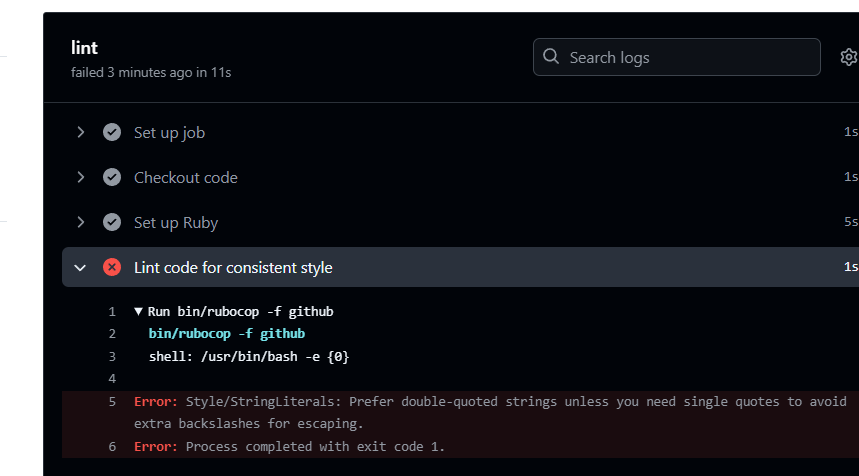Screen dimensions: 859x476
Task: Click the red failure icon for Lint step
Action: tap(112, 267)
